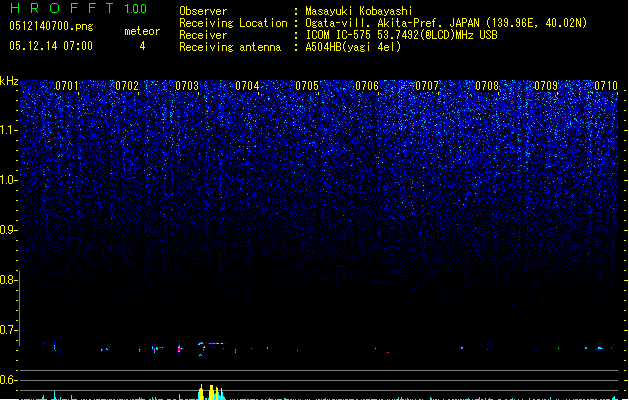Click the Receiver label
Viewport: 629px width, 400px height.
pyautogui.click(x=203, y=35)
